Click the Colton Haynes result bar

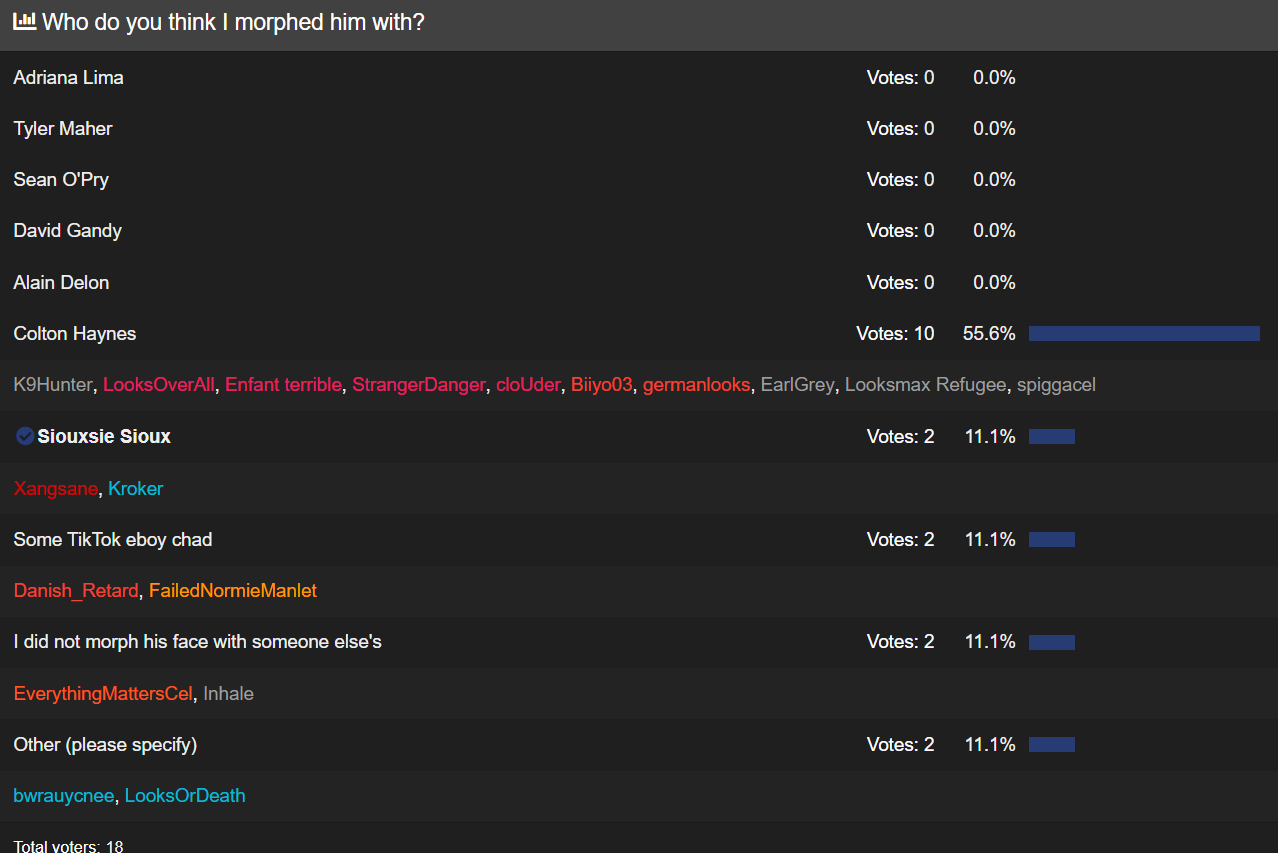click(x=1144, y=334)
